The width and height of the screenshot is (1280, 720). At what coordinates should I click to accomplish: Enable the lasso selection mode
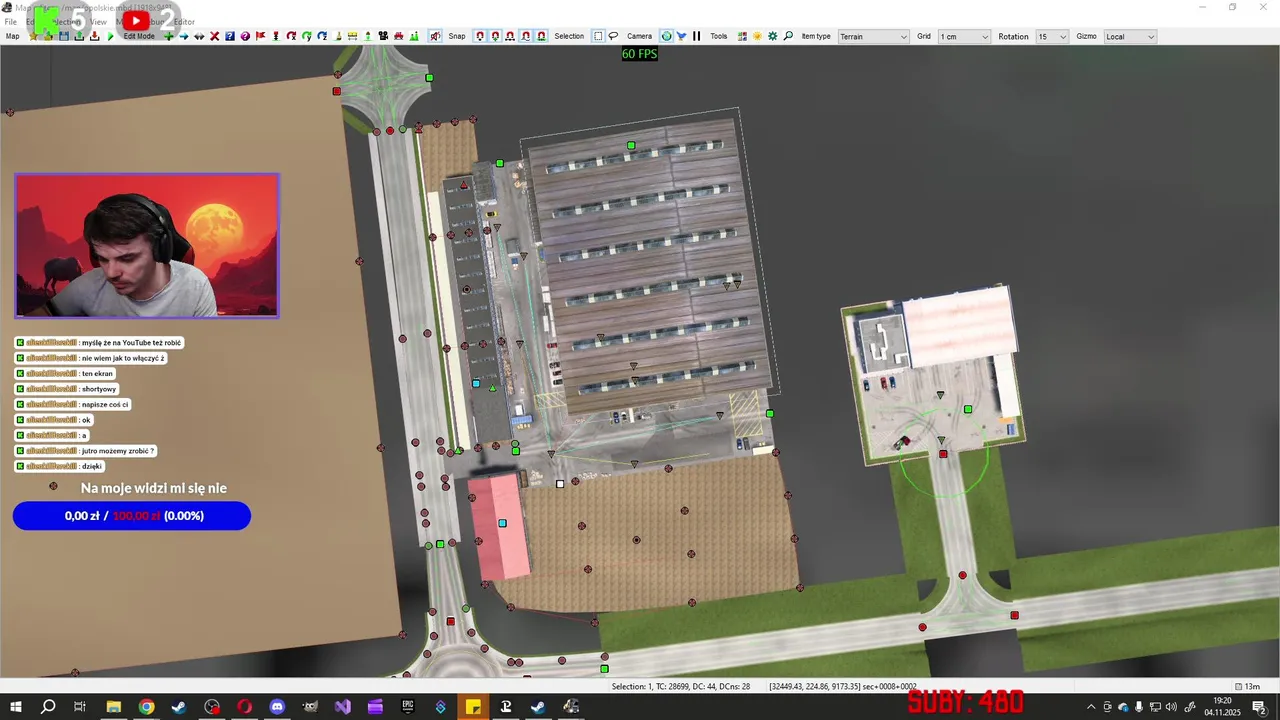613,36
